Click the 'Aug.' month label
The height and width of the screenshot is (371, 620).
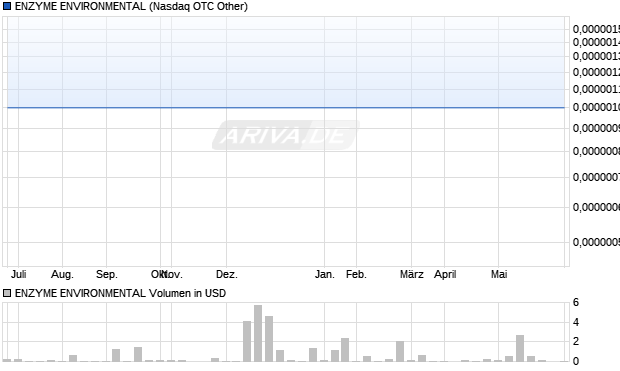pos(62,274)
